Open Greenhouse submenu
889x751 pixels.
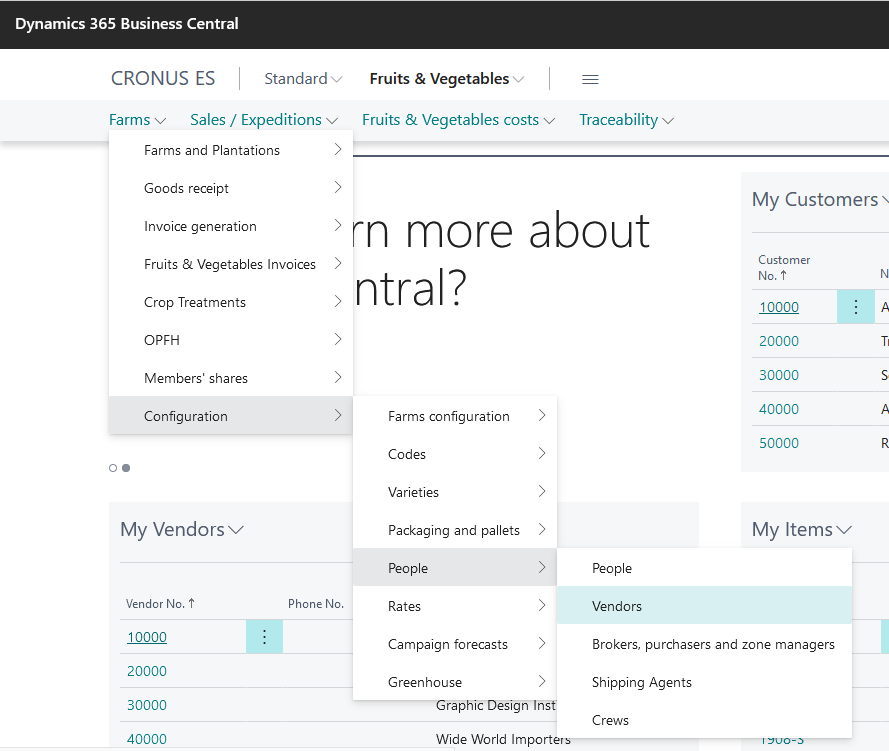[x=455, y=682]
